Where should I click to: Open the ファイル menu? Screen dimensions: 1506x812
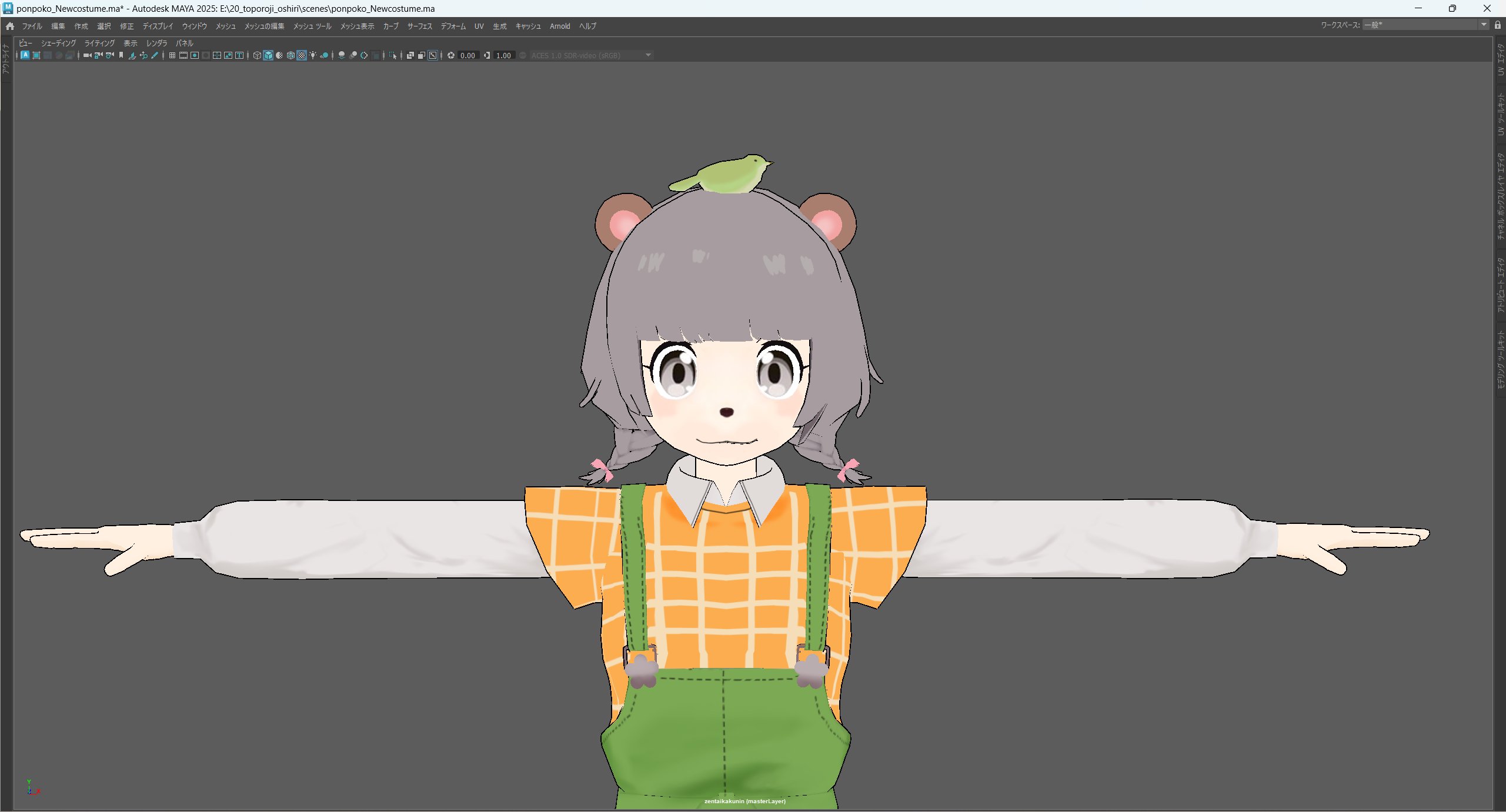[32, 26]
